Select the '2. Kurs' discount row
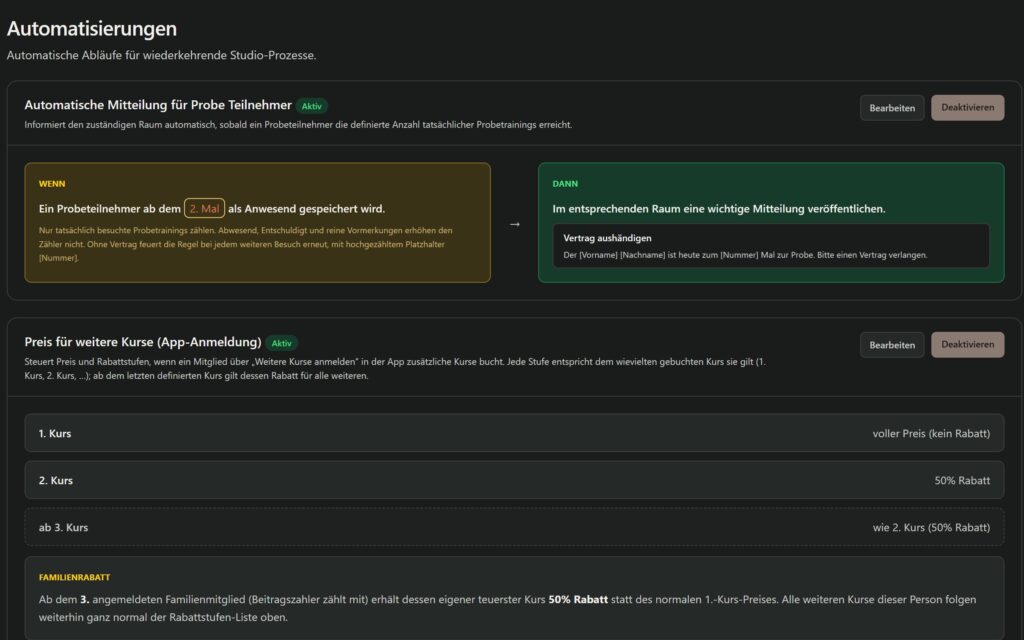The width and height of the screenshot is (1024, 640). (x=514, y=480)
